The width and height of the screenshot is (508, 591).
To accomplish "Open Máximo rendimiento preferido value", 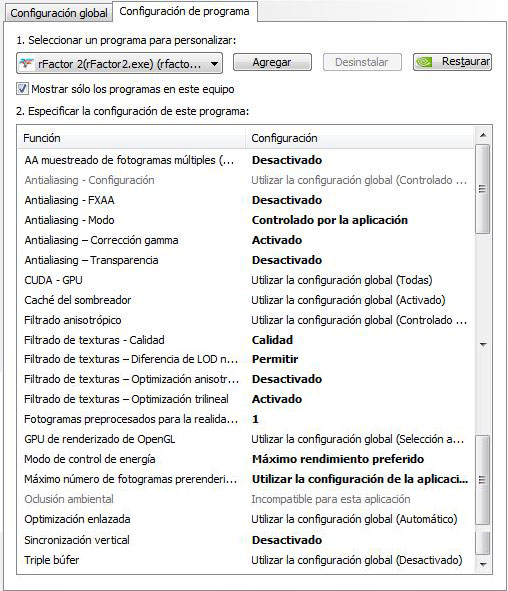I will click(x=338, y=459).
